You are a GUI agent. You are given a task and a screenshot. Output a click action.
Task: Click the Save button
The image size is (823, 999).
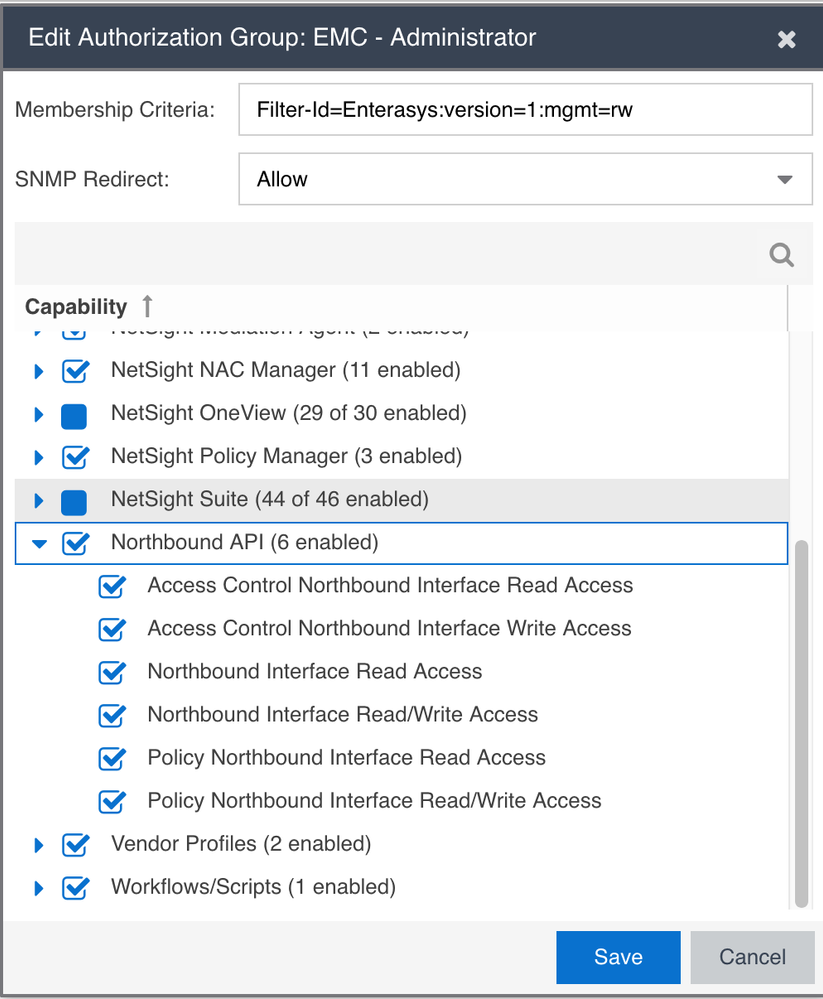click(x=618, y=957)
